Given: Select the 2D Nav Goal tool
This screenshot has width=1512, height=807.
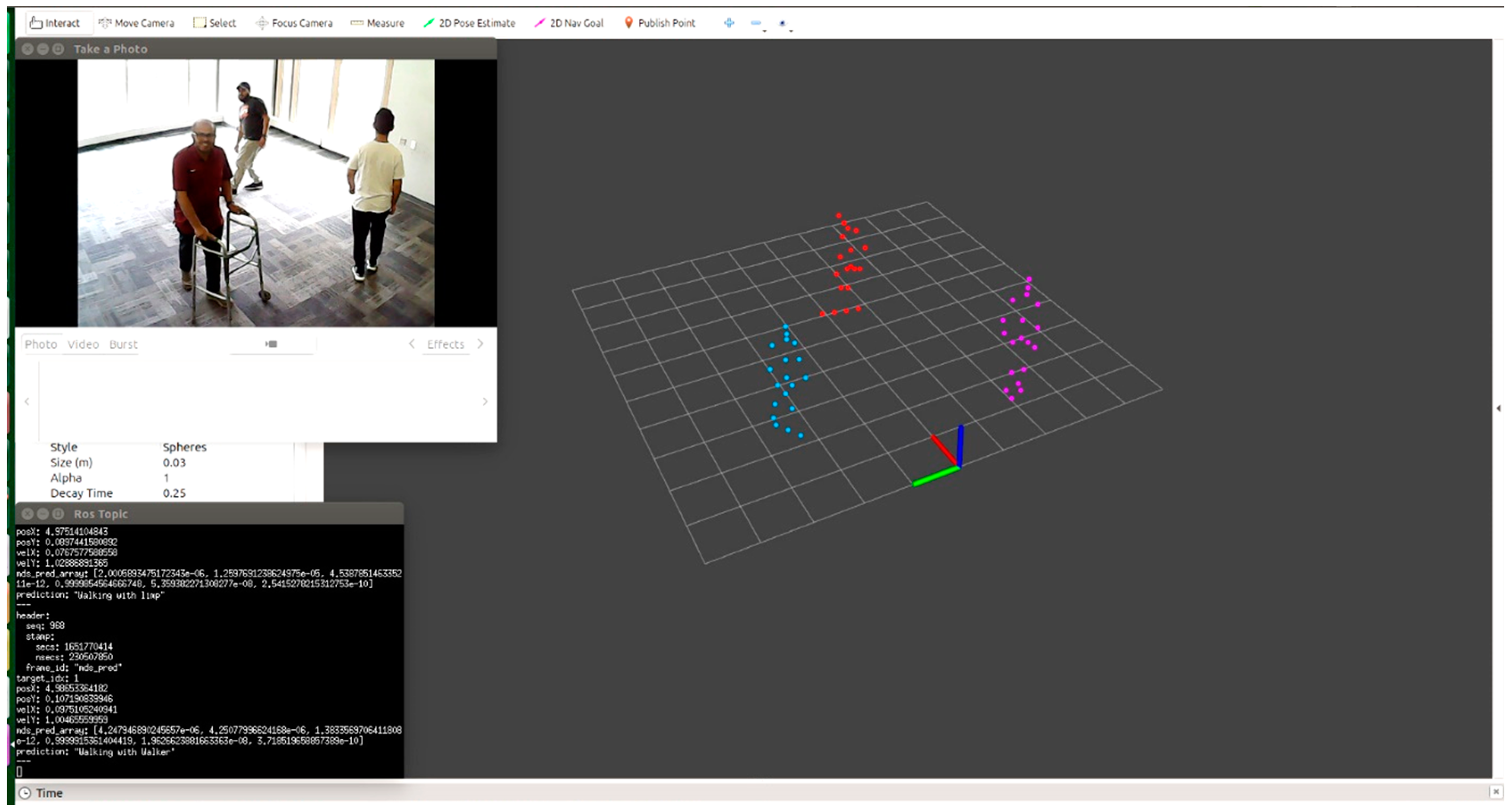Looking at the screenshot, I should click(569, 23).
